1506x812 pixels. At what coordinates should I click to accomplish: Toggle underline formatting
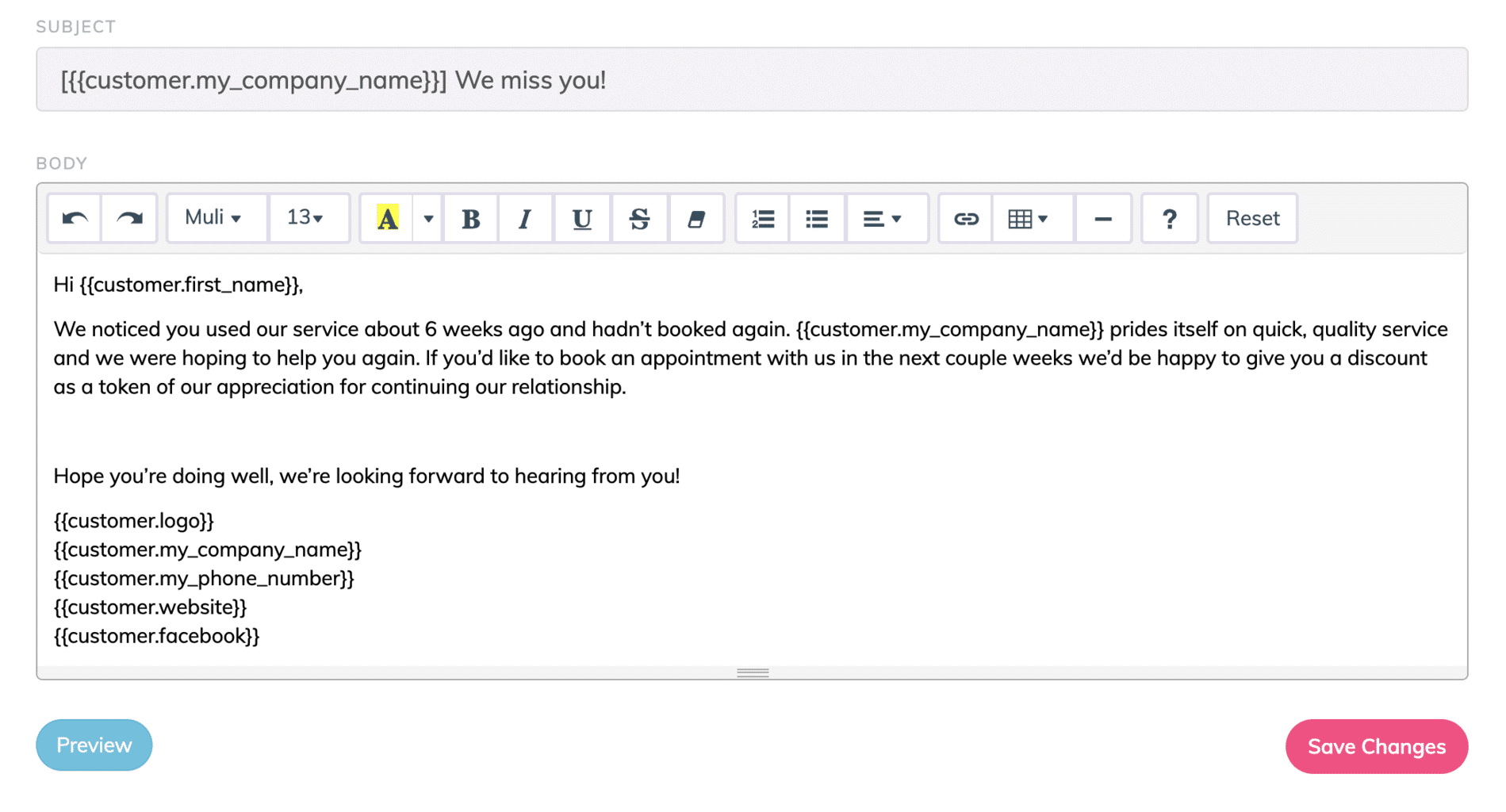582,218
